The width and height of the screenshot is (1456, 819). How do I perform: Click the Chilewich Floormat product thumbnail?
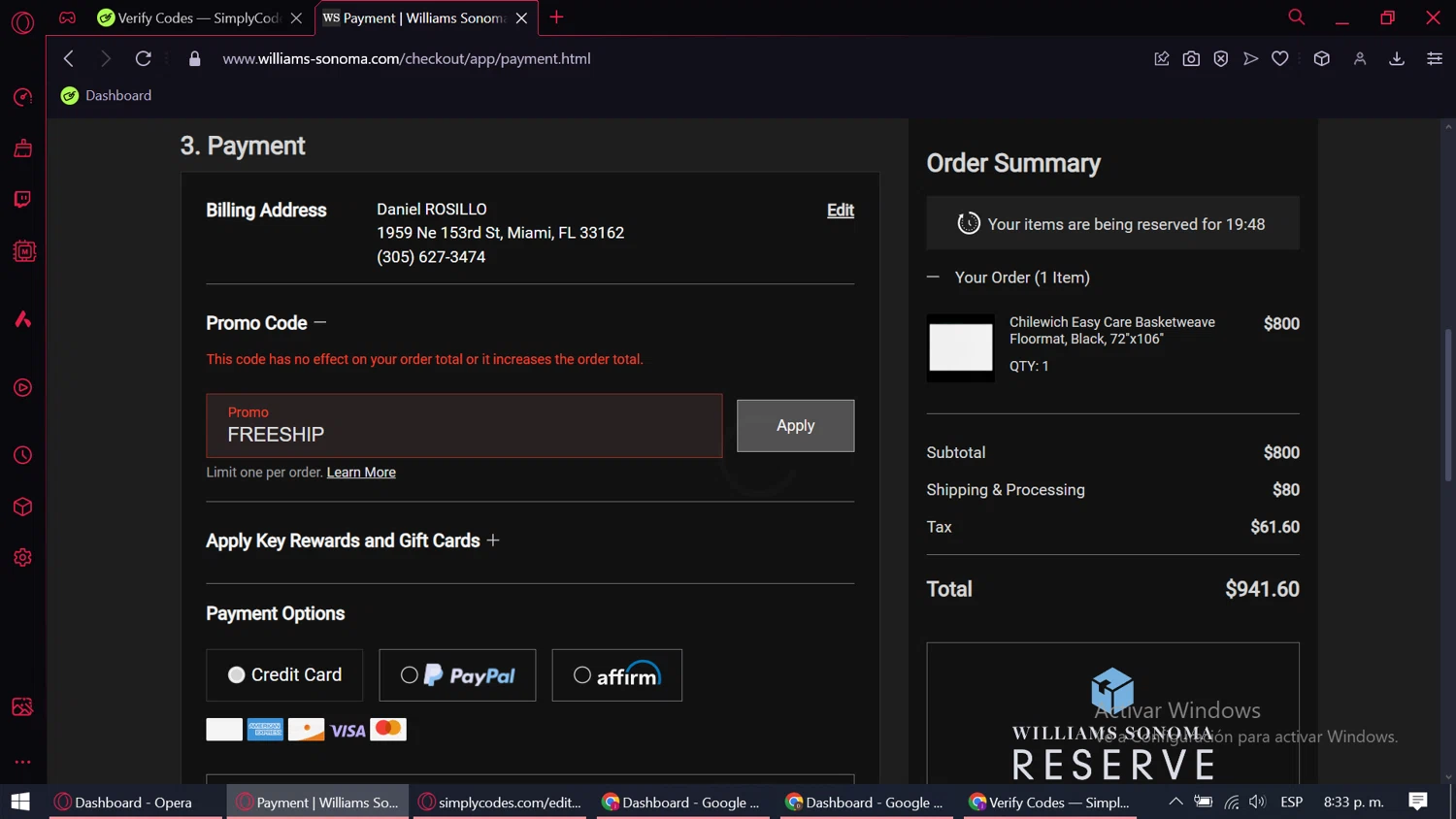pyautogui.click(x=960, y=347)
